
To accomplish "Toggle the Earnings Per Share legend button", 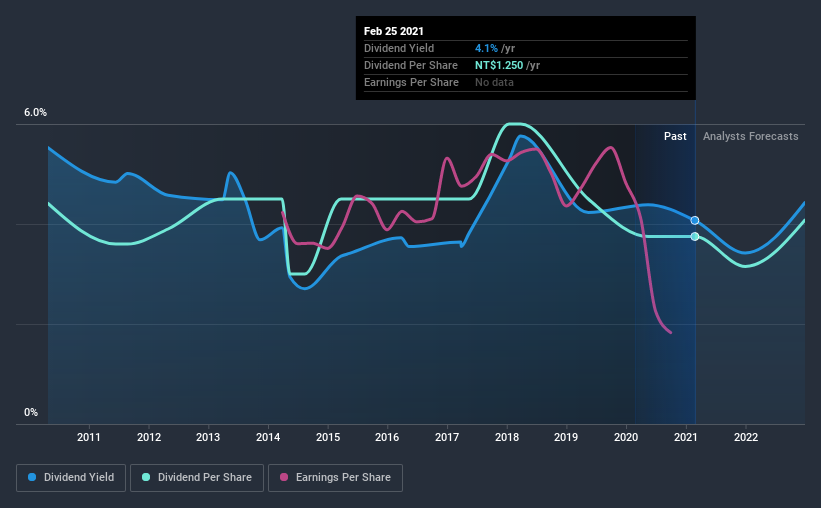I will [x=336, y=478].
